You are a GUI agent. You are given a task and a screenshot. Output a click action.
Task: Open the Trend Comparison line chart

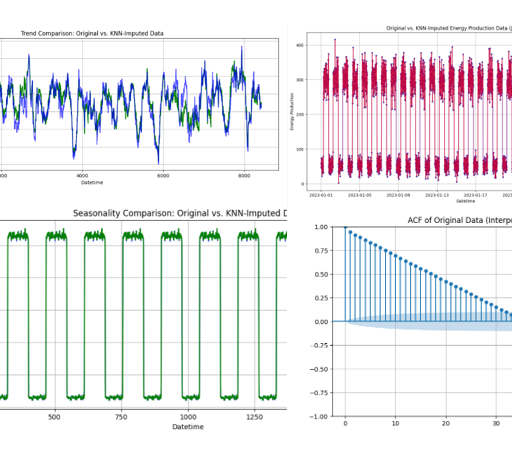pos(139,104)
